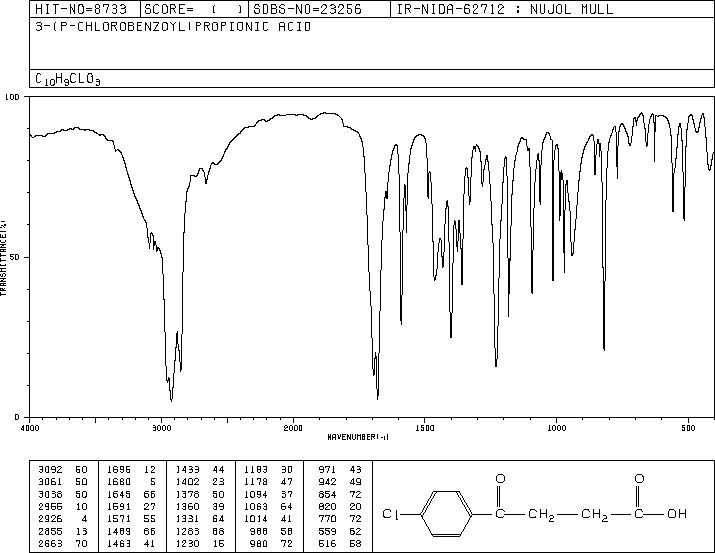Click the SCORE field in header

(x=194, y=9)
